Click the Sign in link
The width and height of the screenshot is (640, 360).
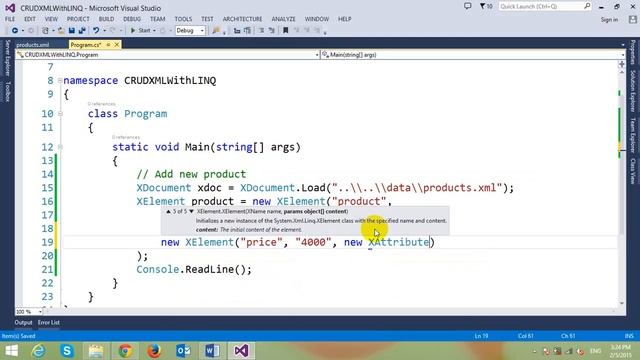tap(609, 20)
